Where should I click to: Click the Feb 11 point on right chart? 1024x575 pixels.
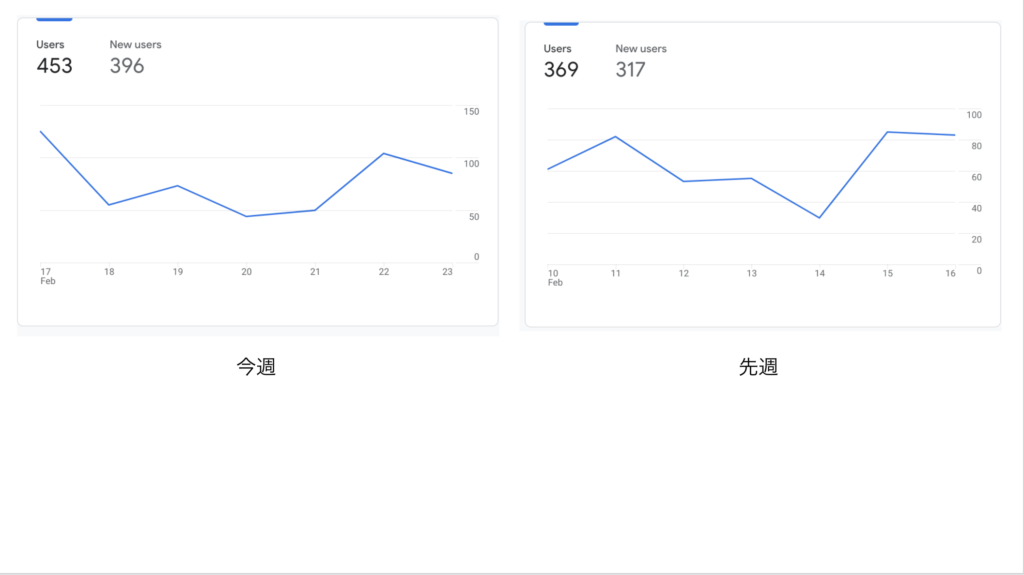(615, 137)
